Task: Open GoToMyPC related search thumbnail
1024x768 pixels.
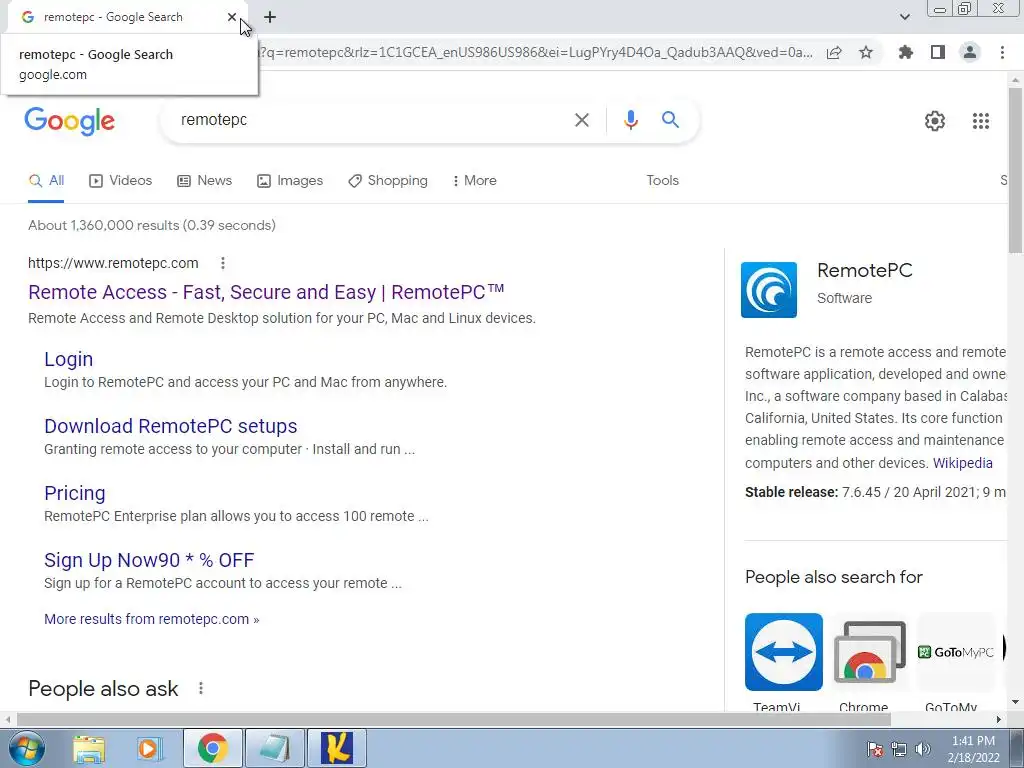Action: click(956, 652)
